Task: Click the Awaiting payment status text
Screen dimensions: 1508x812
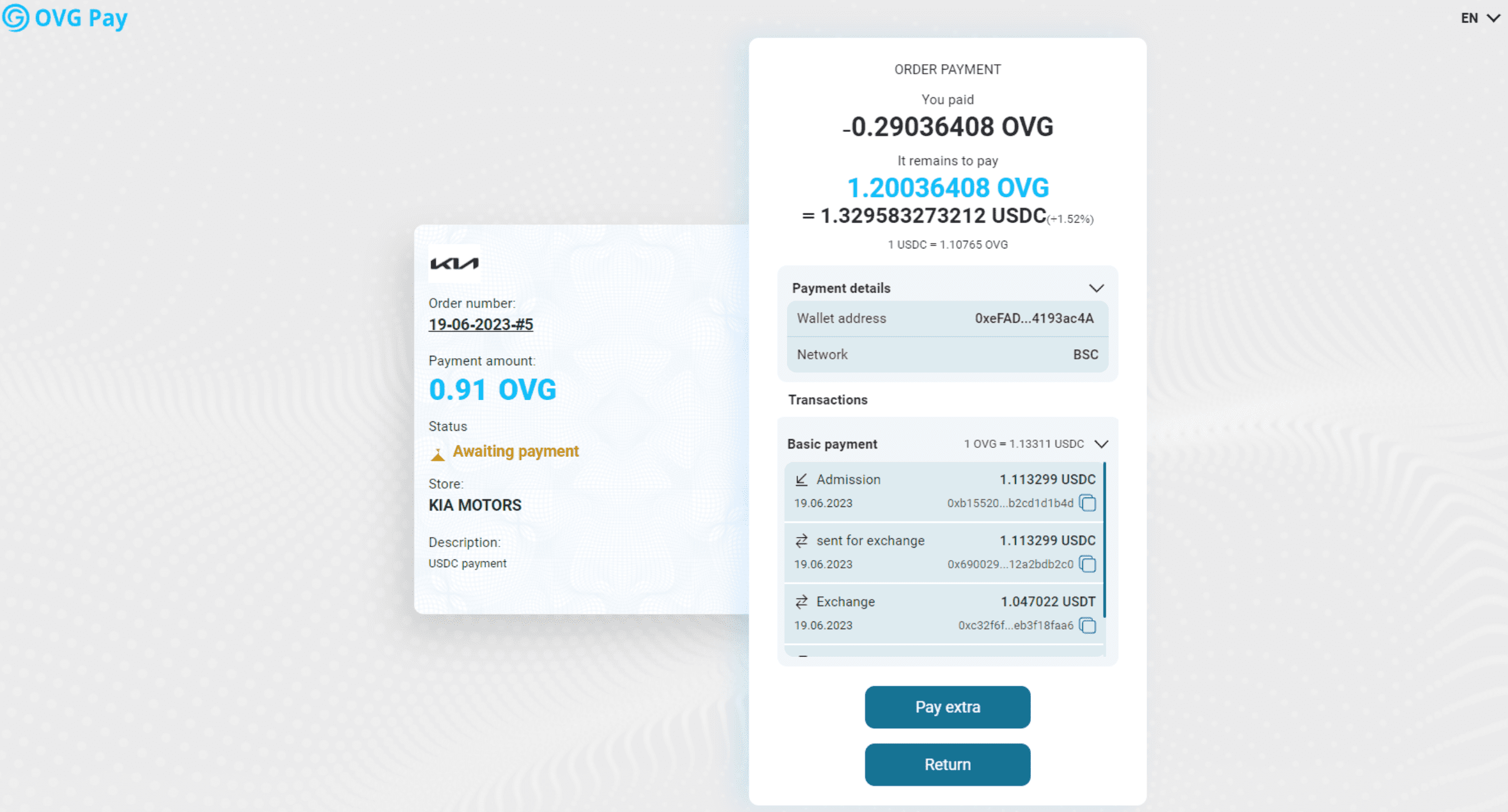Action: pyautogui.click(x=515, y=451)
